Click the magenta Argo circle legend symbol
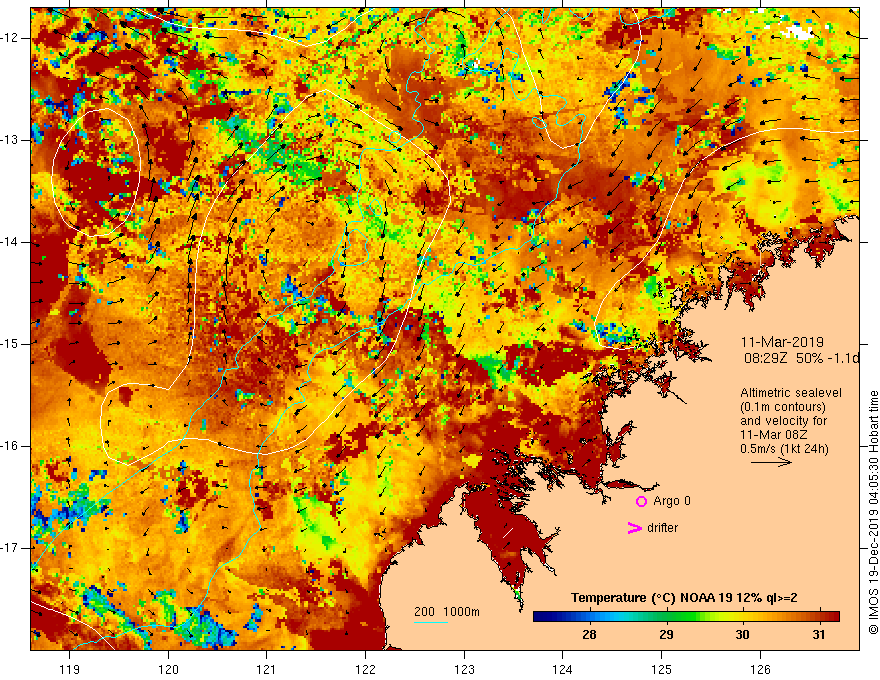 pyautogui.click(x=641, y=501)
